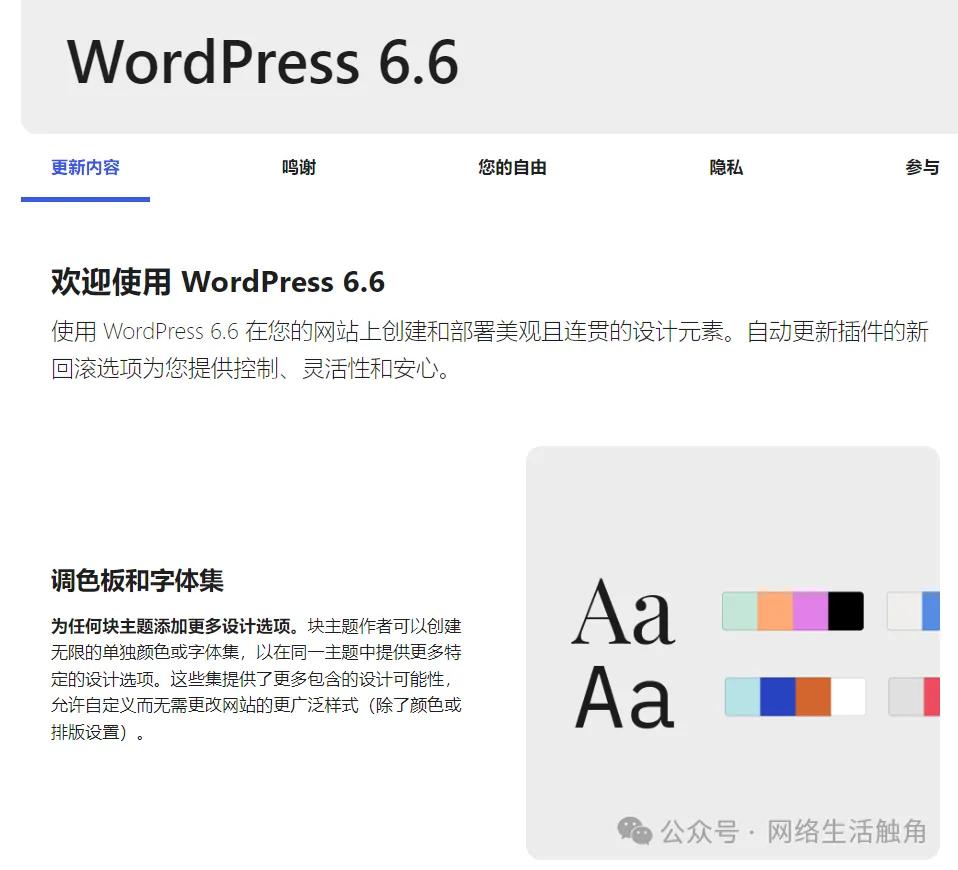Click the WordPress 6.6 page title

(x=262, y=63)
